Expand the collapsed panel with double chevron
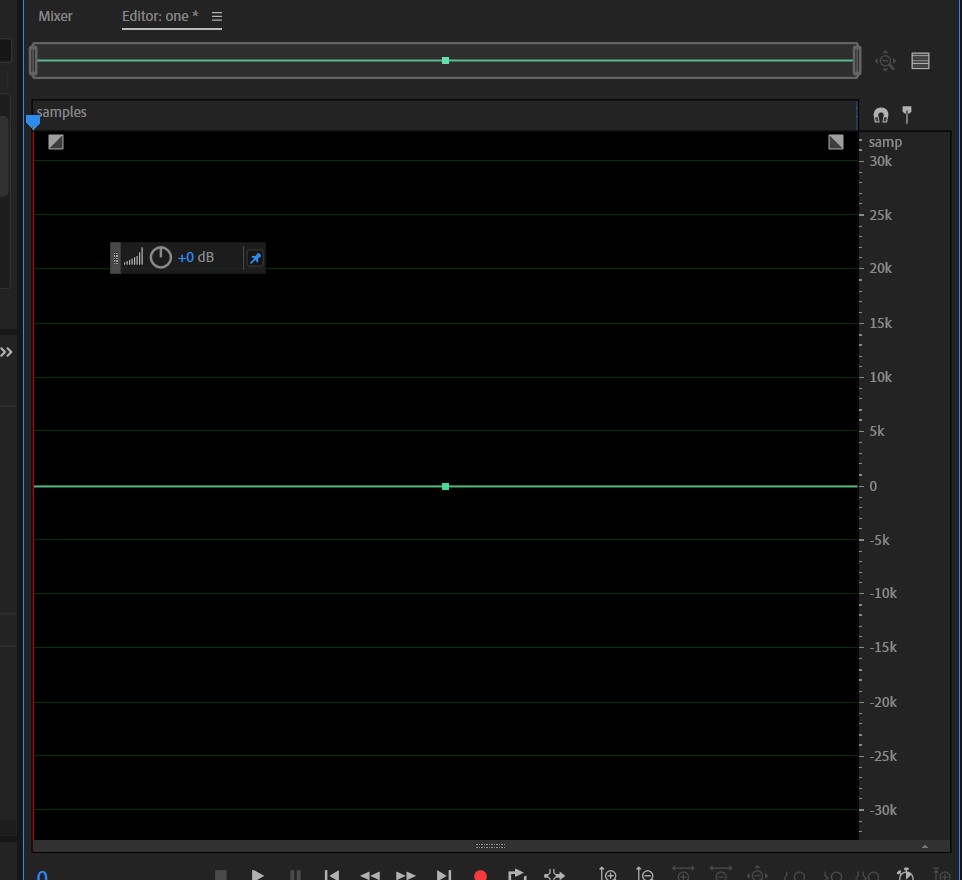 [6, 352]
